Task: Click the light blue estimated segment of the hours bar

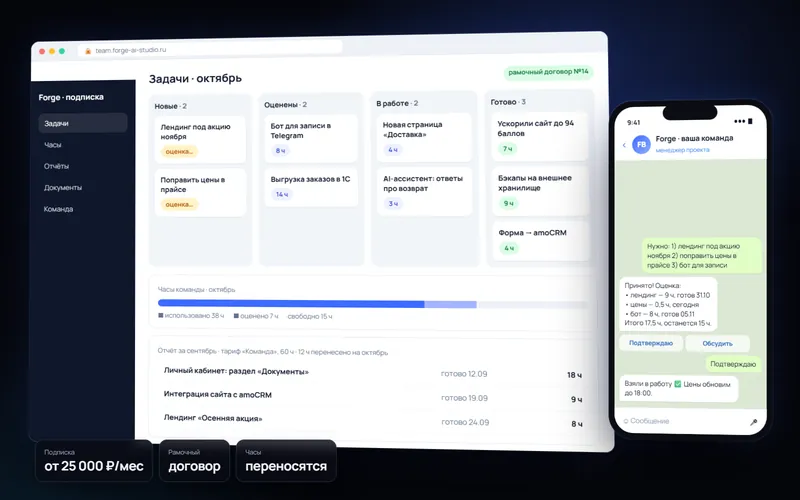Action: click(450, 304)
